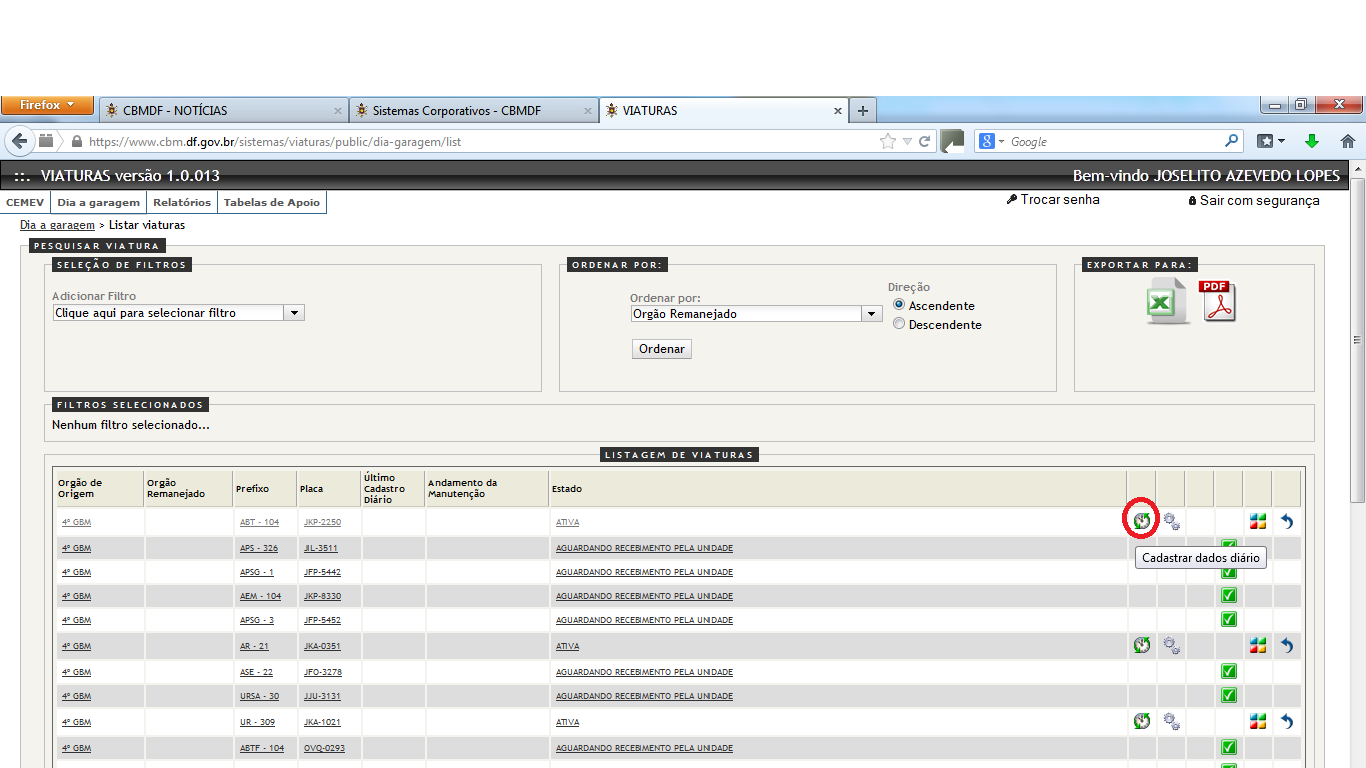Click blue return arrow in UR - 309 row
This screenshot has width=1366, height=768.
coord(1287,721)
